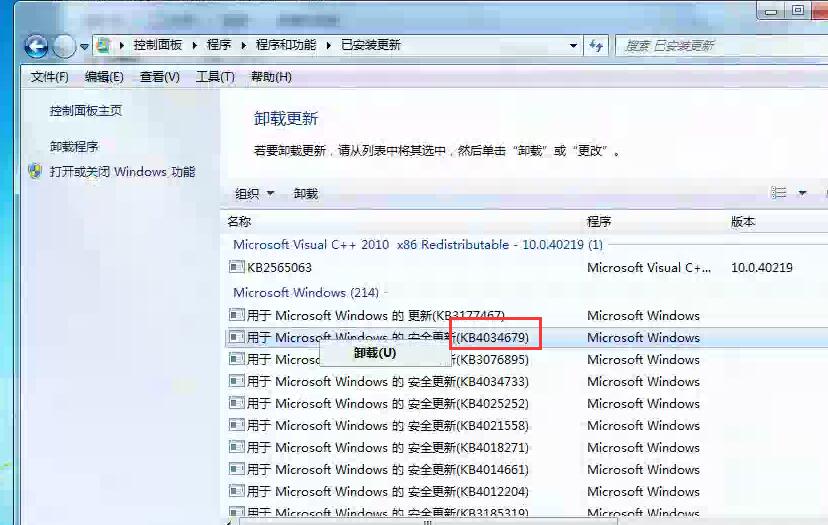Screen dimensions: 828x525
Task: Select security update KB4018271
Action: 528,448
